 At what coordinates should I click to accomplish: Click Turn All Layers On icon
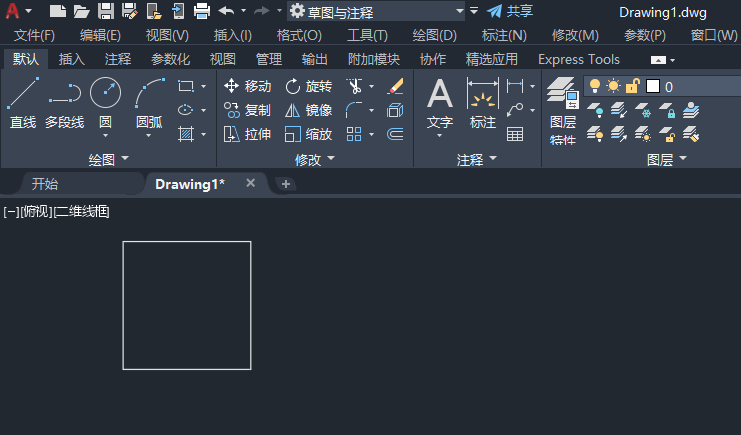595,134
